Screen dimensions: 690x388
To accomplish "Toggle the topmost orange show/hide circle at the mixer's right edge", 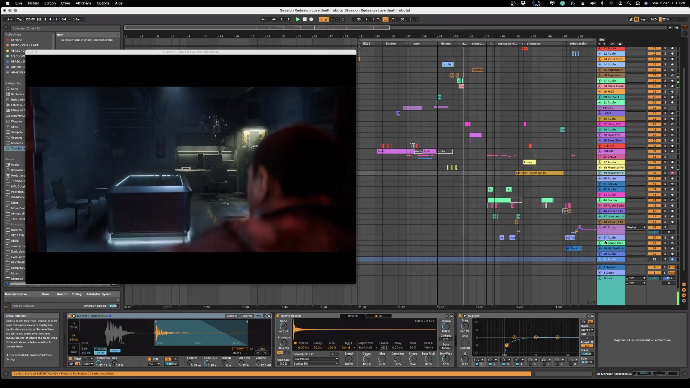I will click(684, 285).
